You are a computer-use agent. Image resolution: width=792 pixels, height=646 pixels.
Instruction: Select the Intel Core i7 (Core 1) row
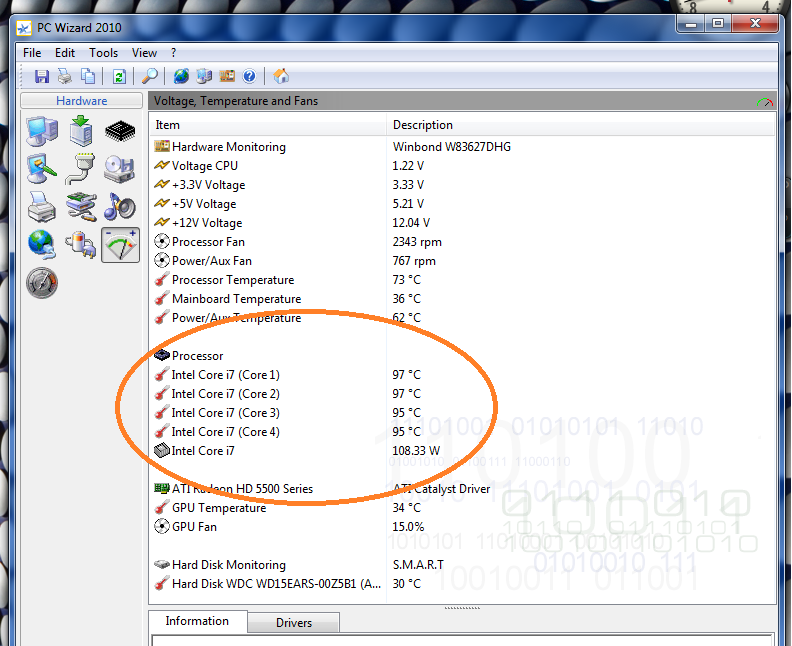pos(462,375)
